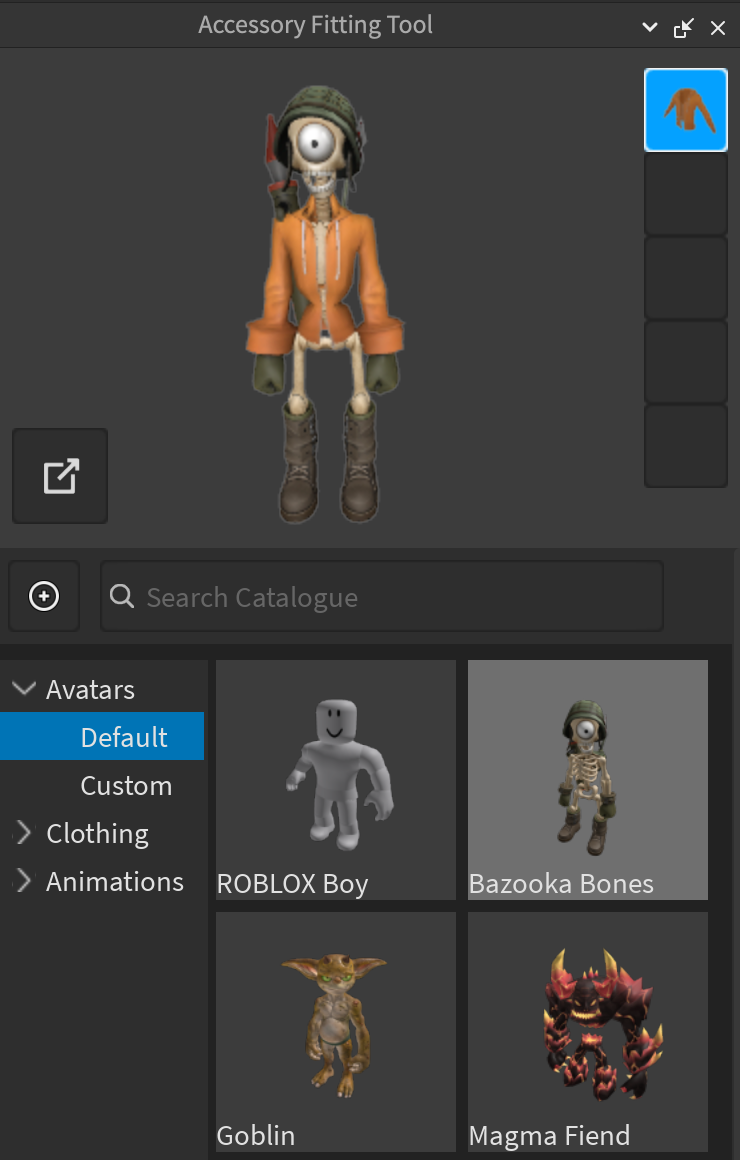The height and width of the screenshot is (1160, 740).
Task: Collapse the Avatars tree section
Action: 22,689
